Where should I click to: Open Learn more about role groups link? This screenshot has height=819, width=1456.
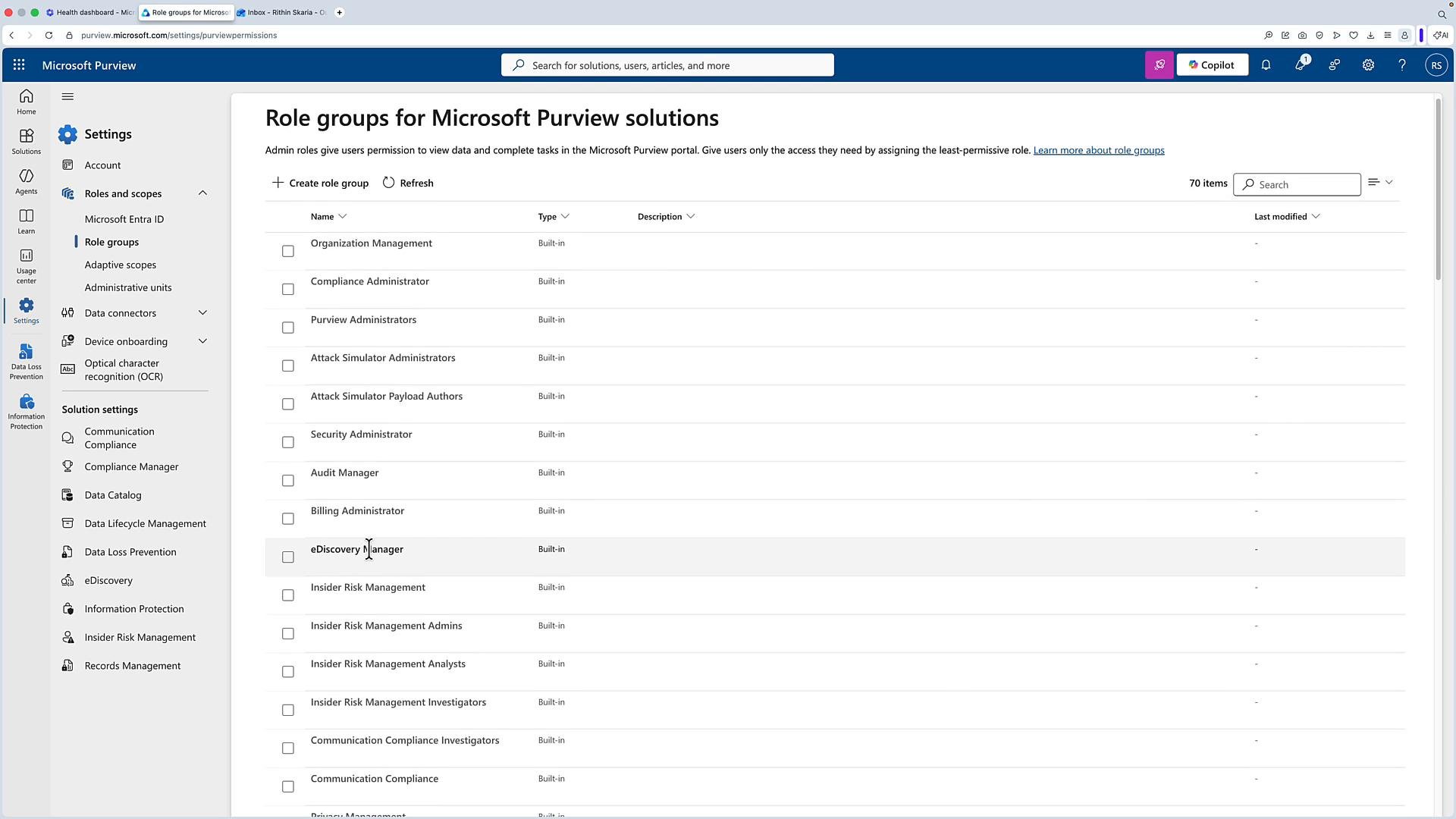[1099, 150]
